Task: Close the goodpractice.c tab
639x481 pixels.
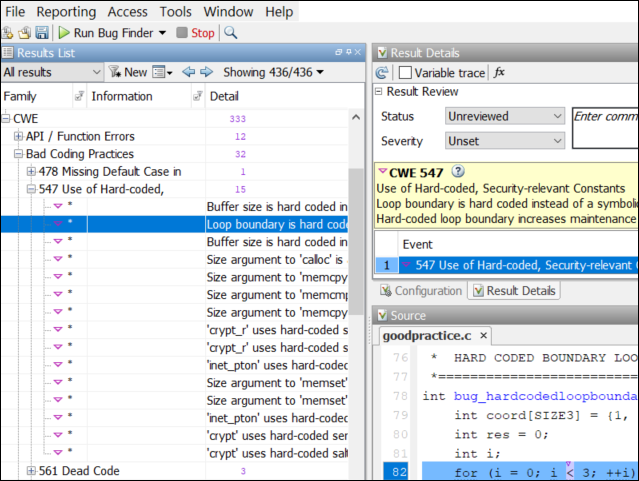Action: 484,335
